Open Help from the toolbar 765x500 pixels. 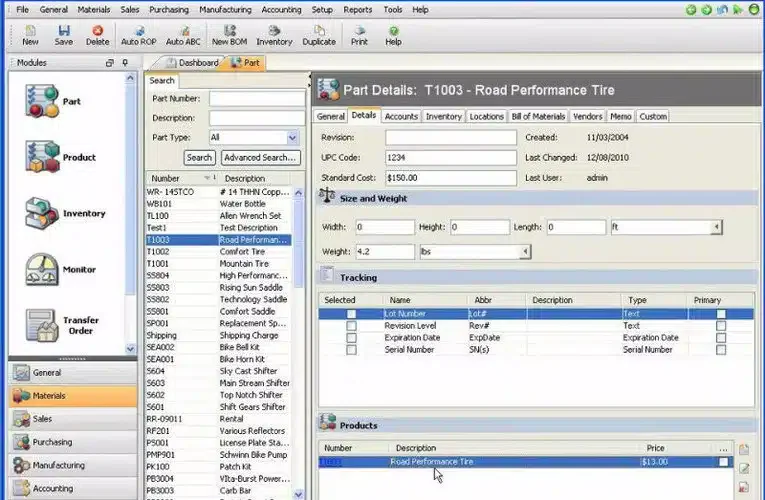pos(393,36)
